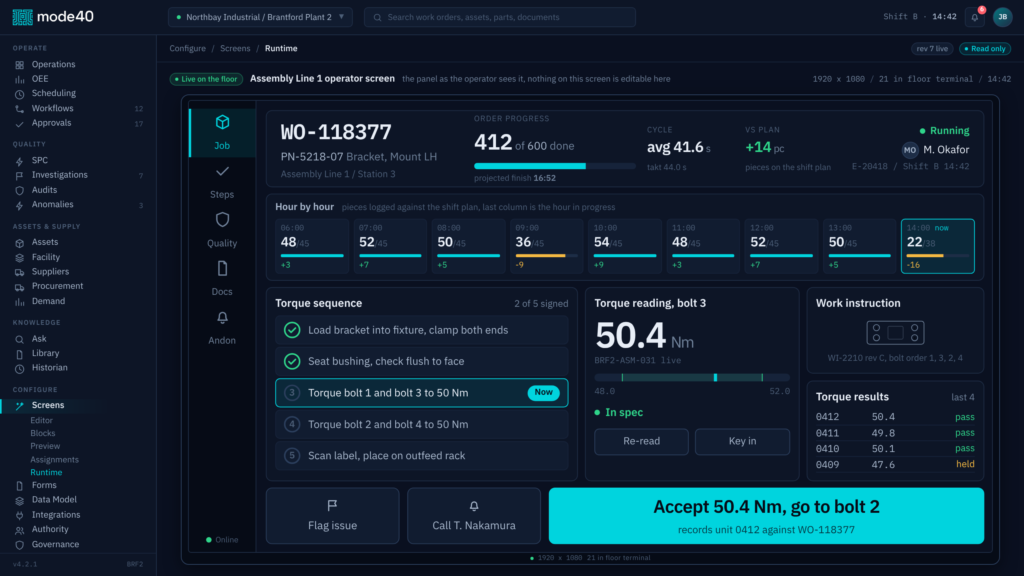Click Accept 50.4 Nm, go to bolt 2
The image size is (1024, 576).
pyautogui.click(x=766, y=516)
